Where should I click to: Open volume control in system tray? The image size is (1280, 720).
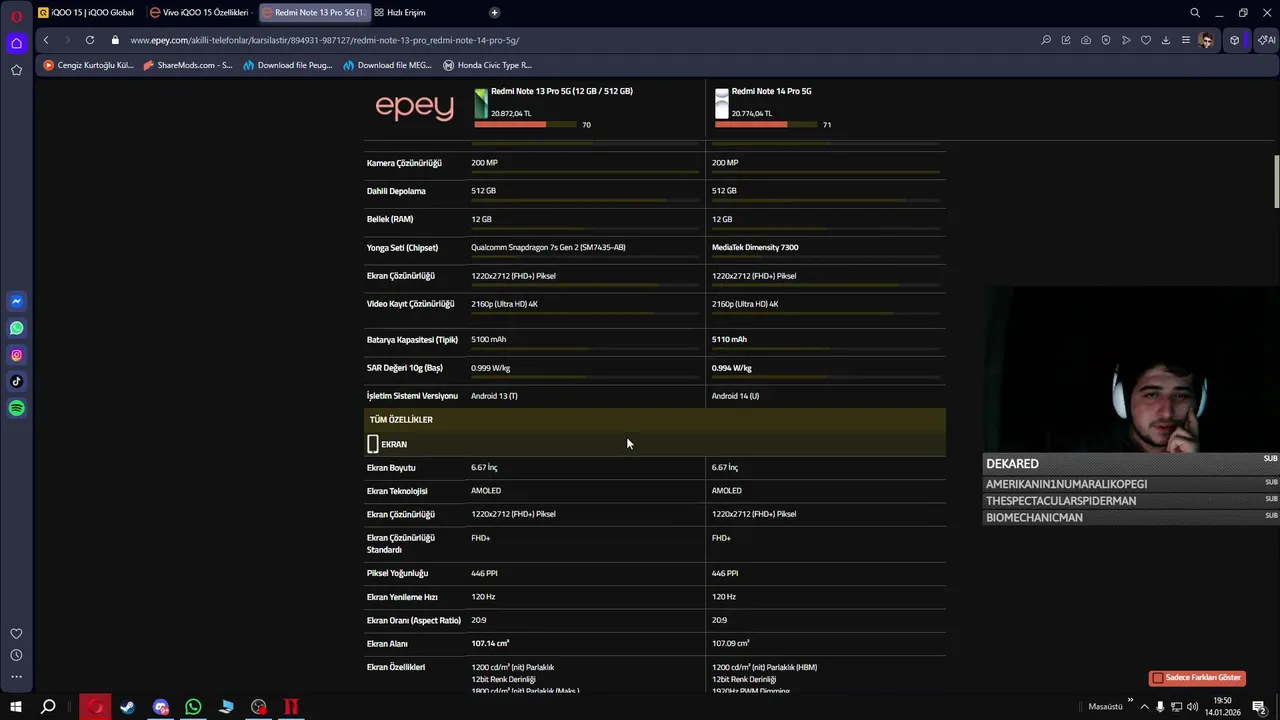click(1193, 707)
